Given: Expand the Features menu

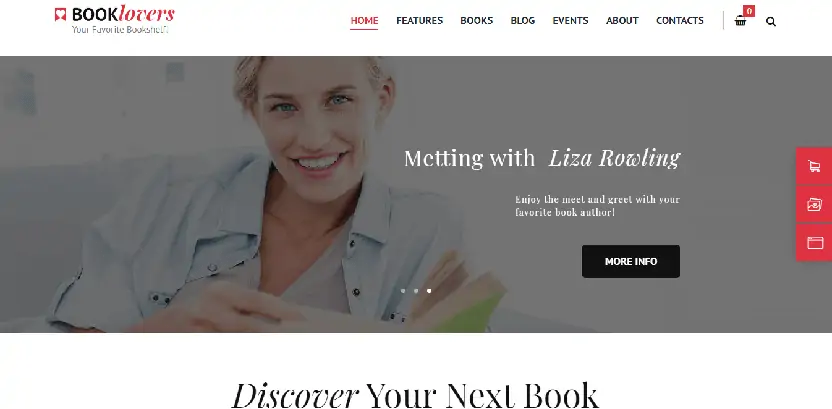Looking at the screenshot, I should (x=419, y=21).
